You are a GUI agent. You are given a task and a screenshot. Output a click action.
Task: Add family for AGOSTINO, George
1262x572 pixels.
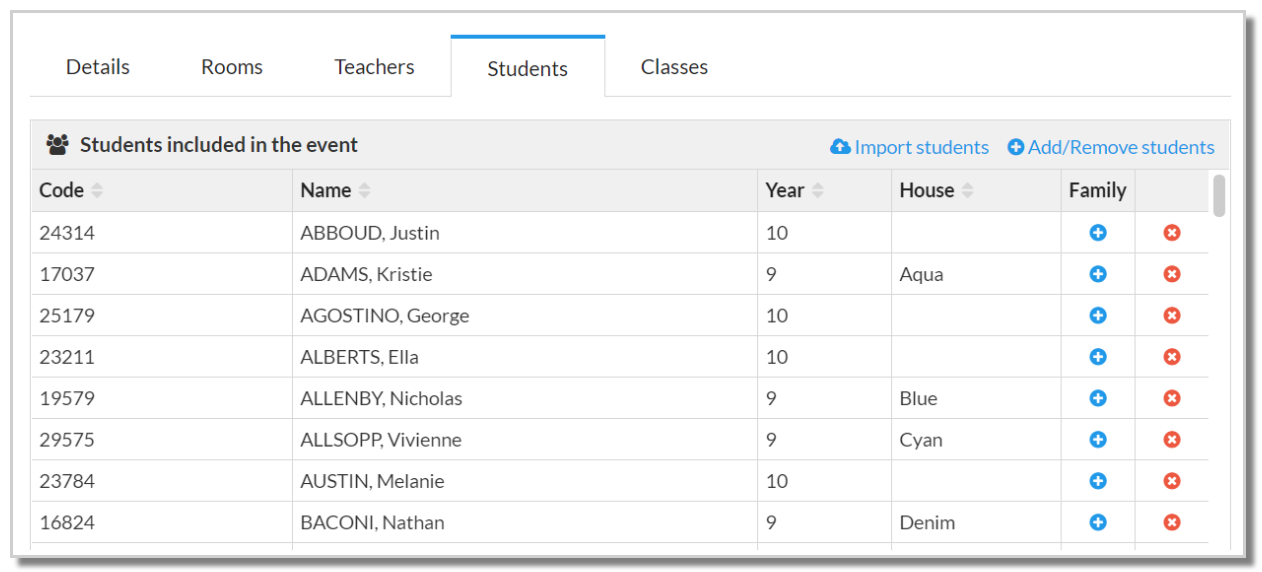pyautogui.click(x=1098, y=315)
